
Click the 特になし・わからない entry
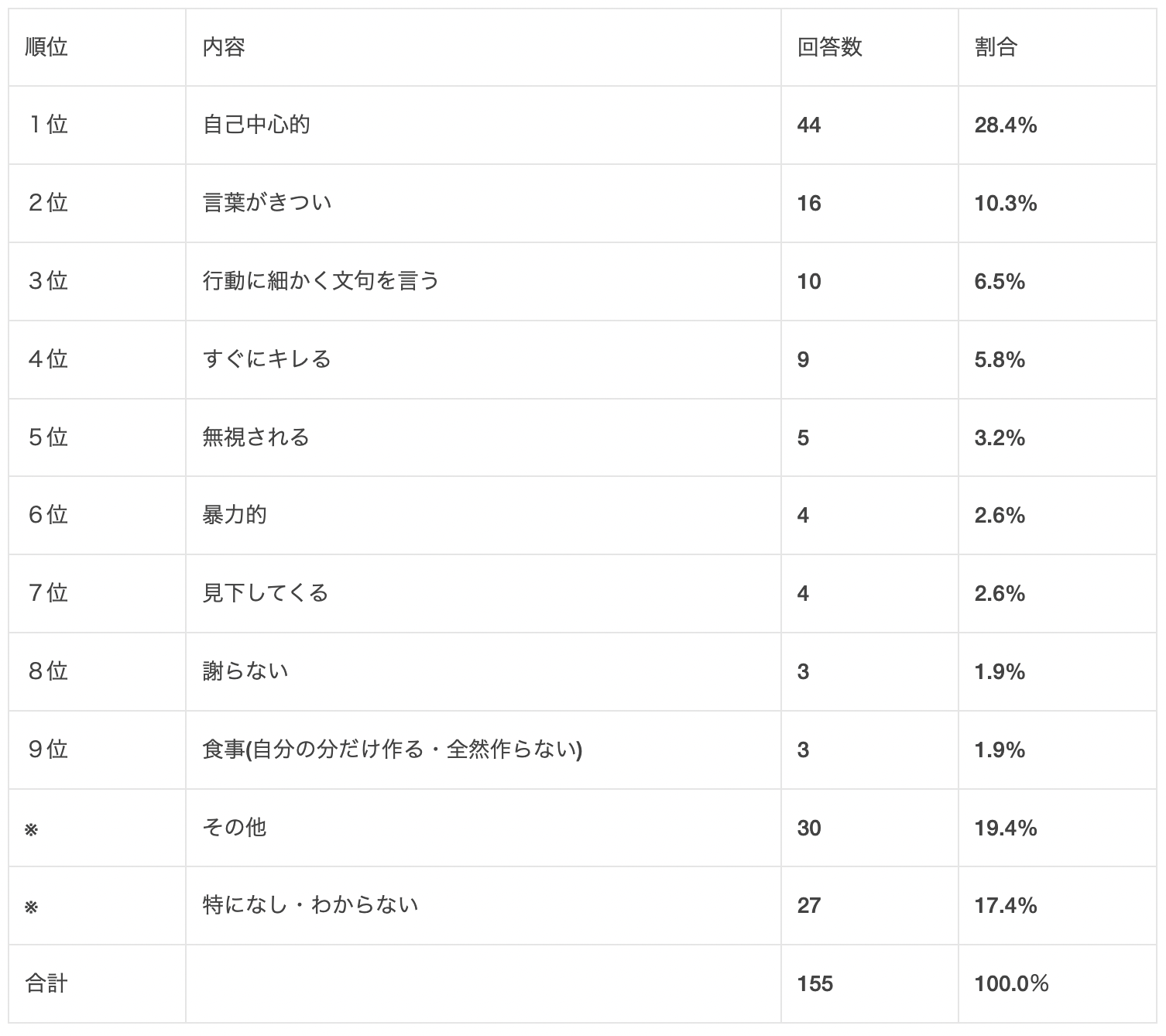pos(310,905)
